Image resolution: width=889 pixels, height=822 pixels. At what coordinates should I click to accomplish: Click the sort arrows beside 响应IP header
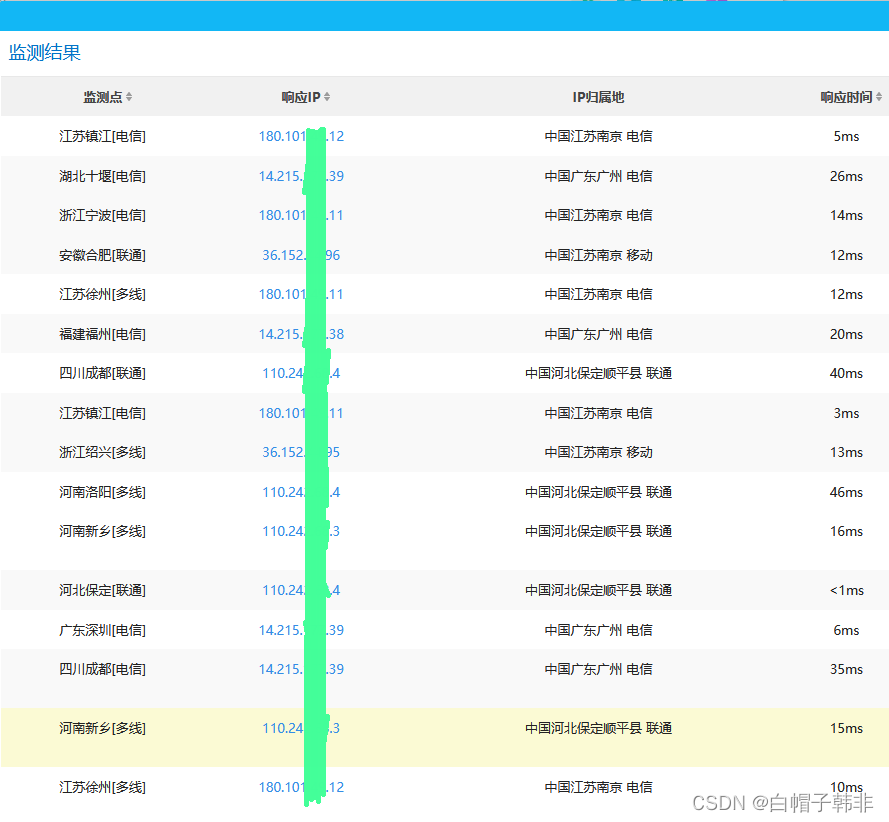click(x=327, y=97)
